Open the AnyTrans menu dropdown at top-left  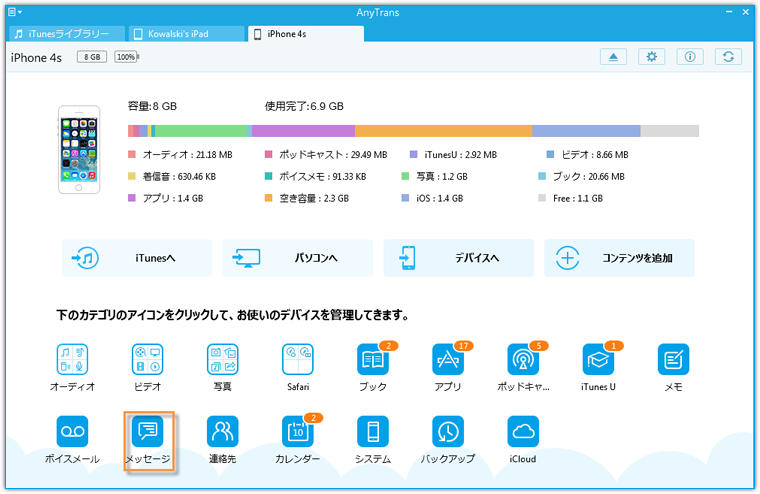click(15, 12)
